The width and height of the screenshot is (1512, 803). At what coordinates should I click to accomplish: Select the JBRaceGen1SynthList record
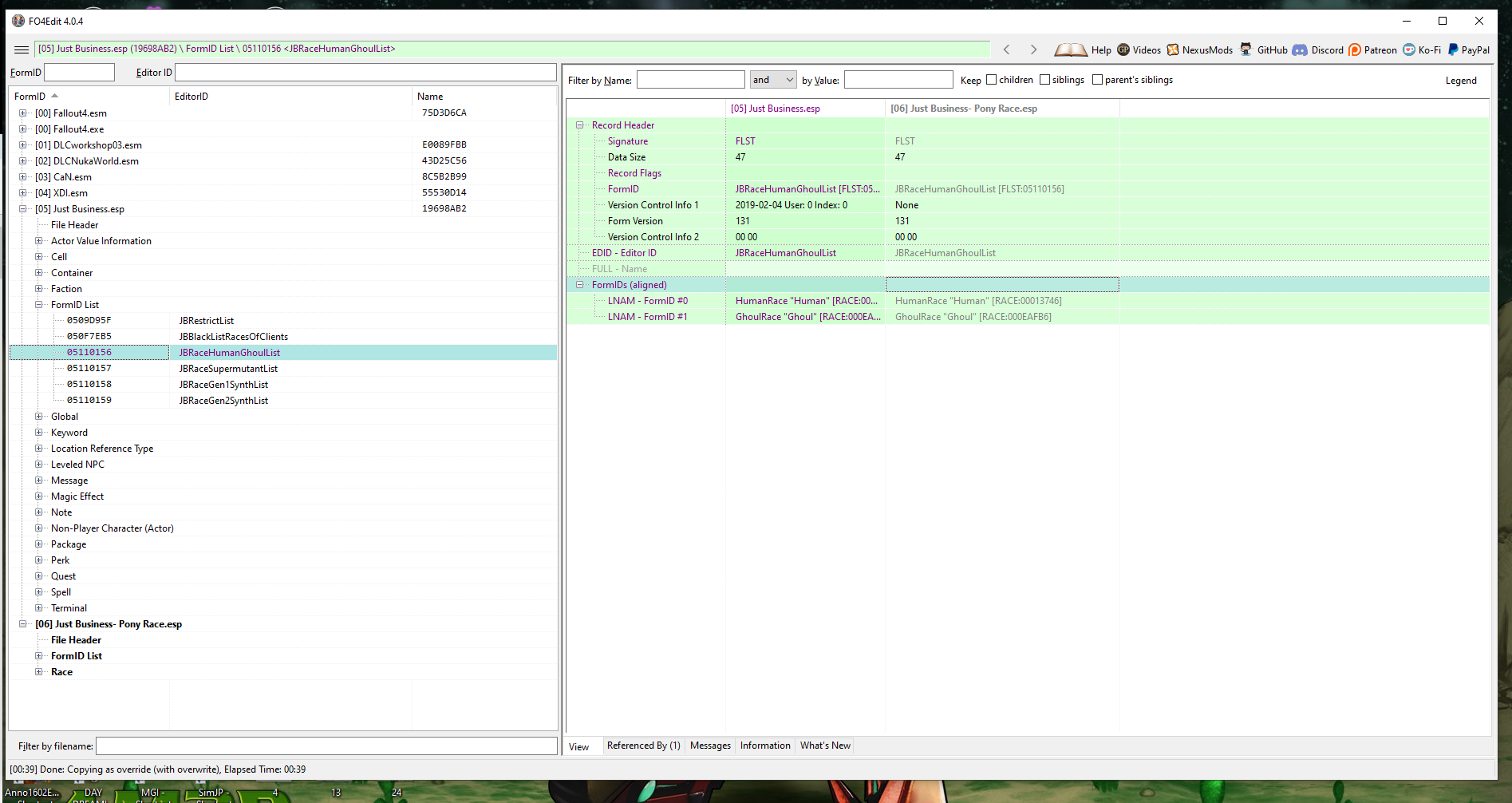(223, 385)
